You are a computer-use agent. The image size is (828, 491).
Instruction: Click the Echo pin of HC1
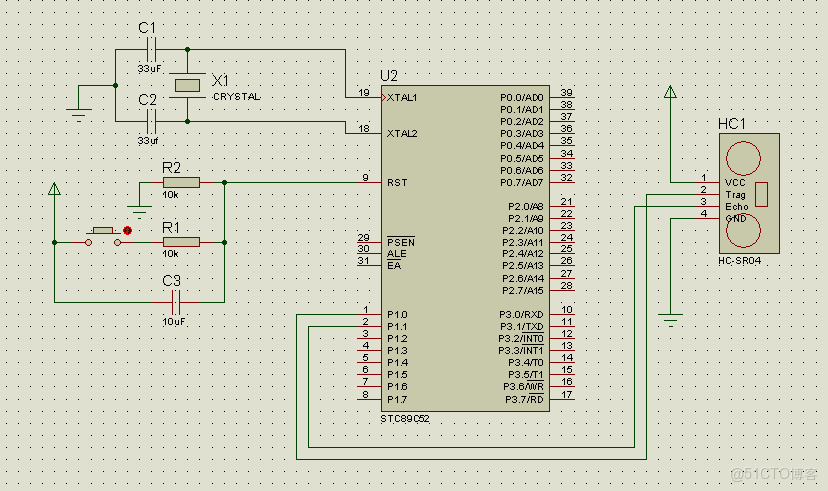[737, 206]
